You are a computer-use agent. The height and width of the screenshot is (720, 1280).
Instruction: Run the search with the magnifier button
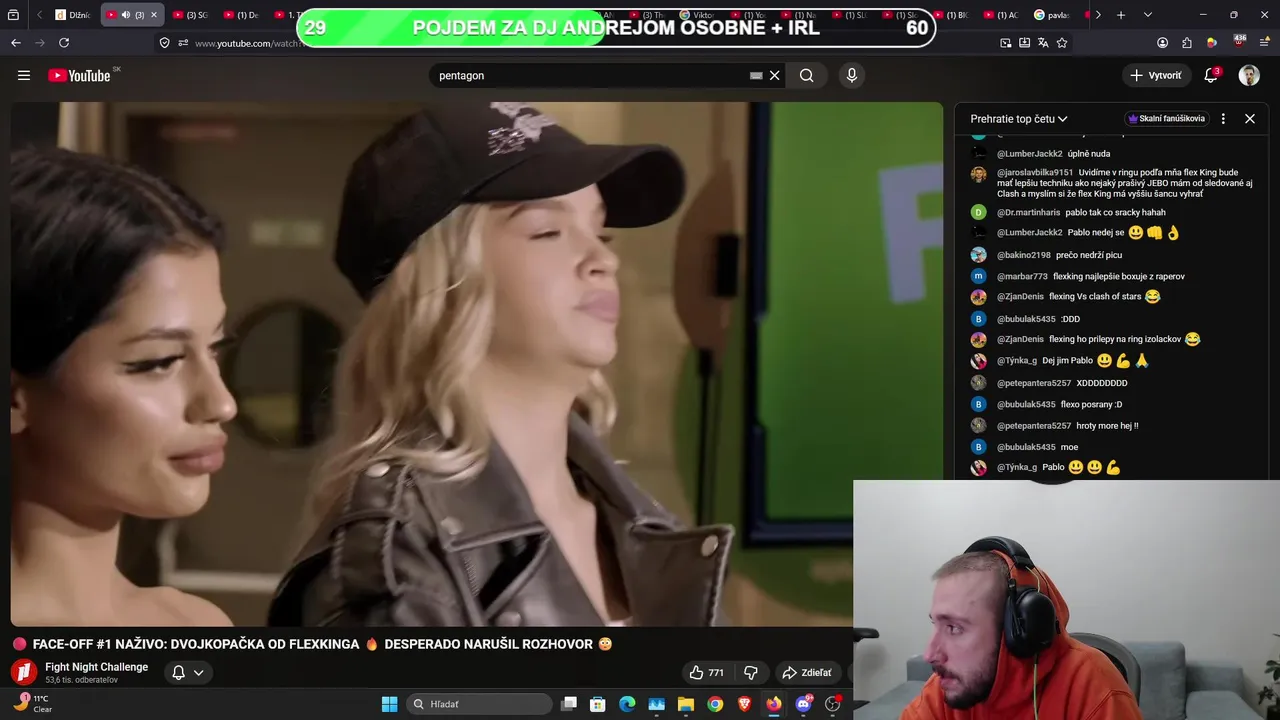pos(806,75)
